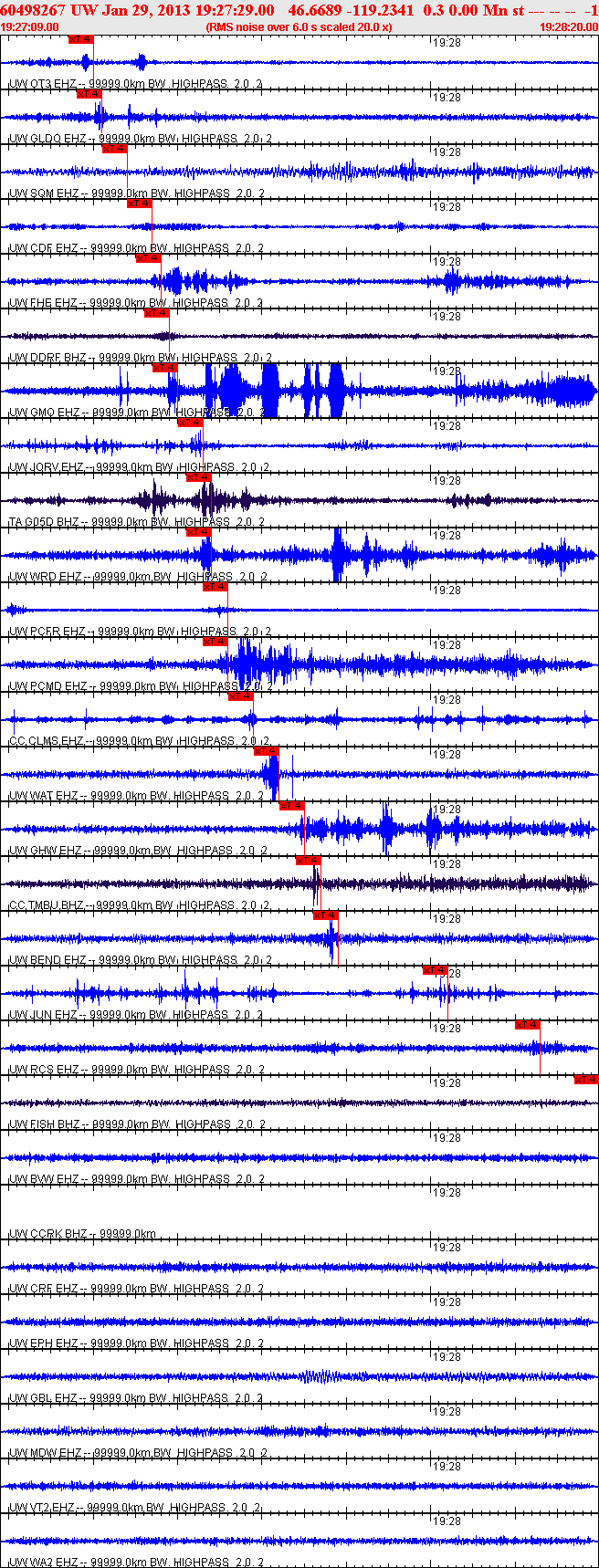The width and height of the screenshot is (599, 1568).
Task: Select the pick flag on the FHE trace
Action: coord(148,258)
